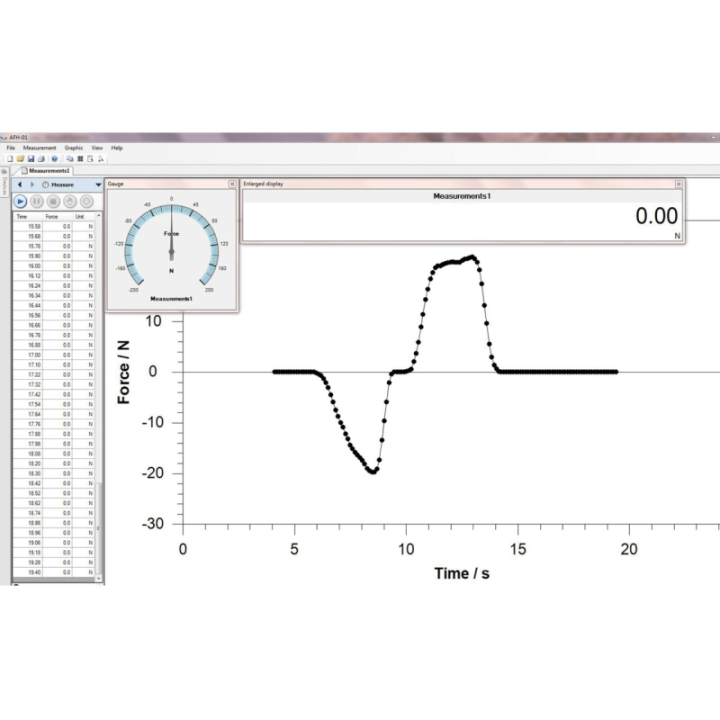
Task: Click the 0.00 enlarged force readout
Action: point(657,216)
